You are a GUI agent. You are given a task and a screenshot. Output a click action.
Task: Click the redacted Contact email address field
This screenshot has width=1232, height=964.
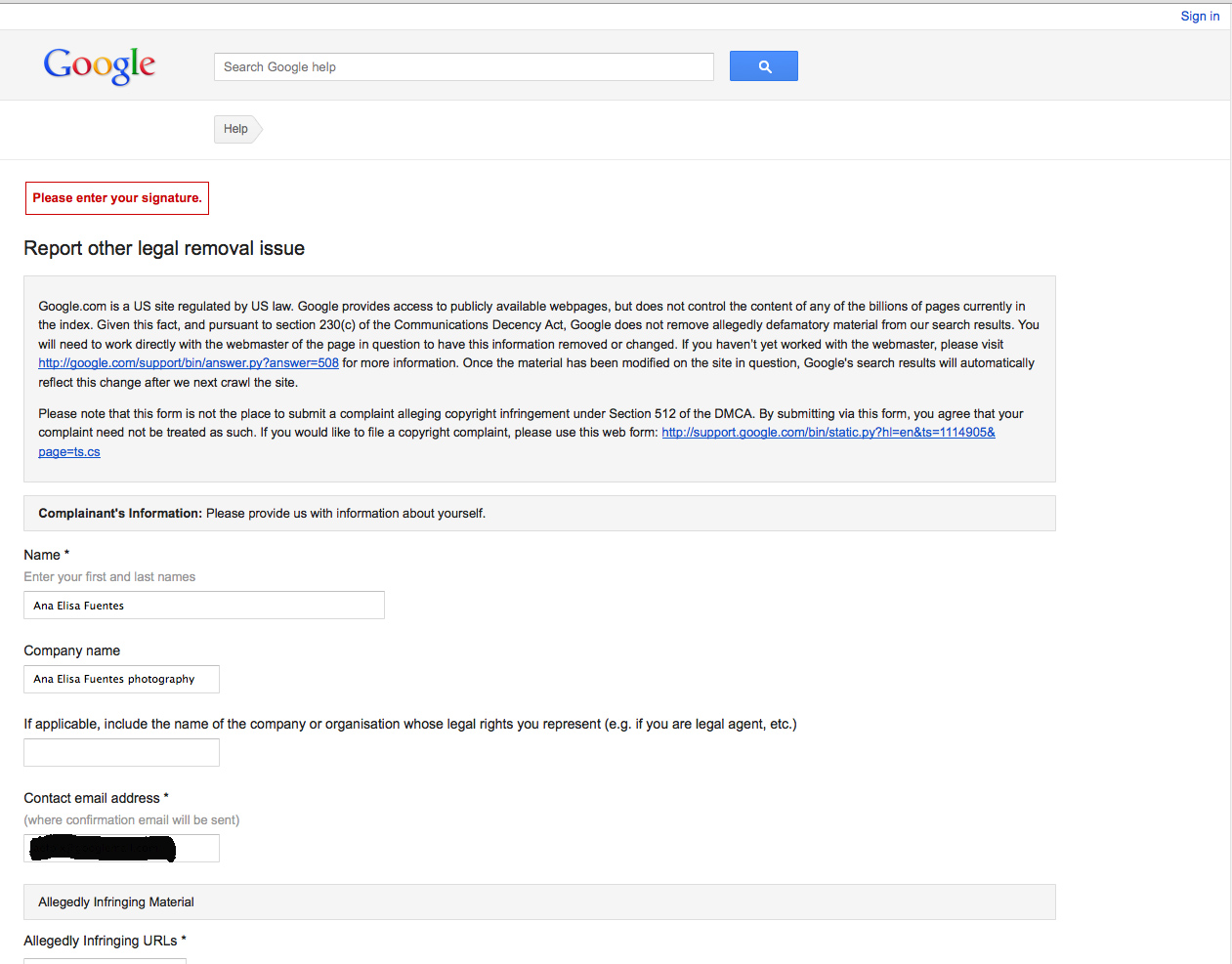point(121,849)
